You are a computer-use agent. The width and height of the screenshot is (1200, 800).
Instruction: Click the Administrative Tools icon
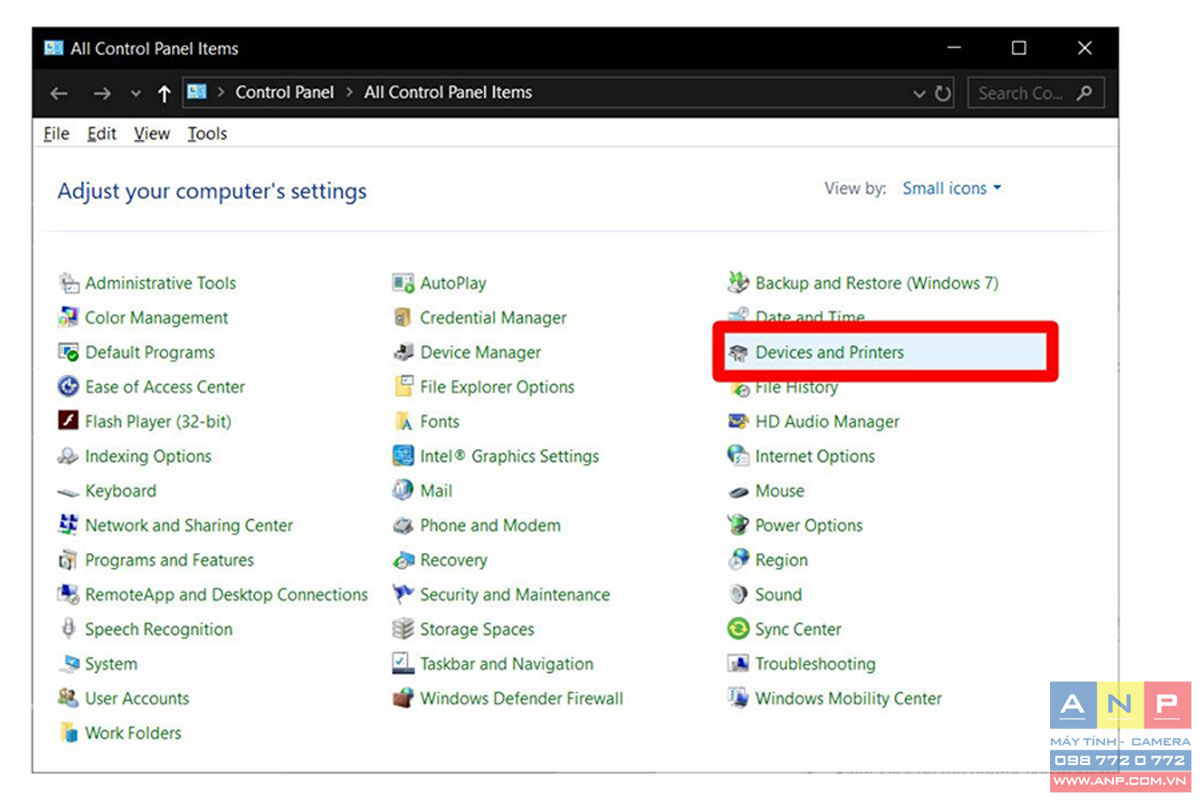click(68, 283)
